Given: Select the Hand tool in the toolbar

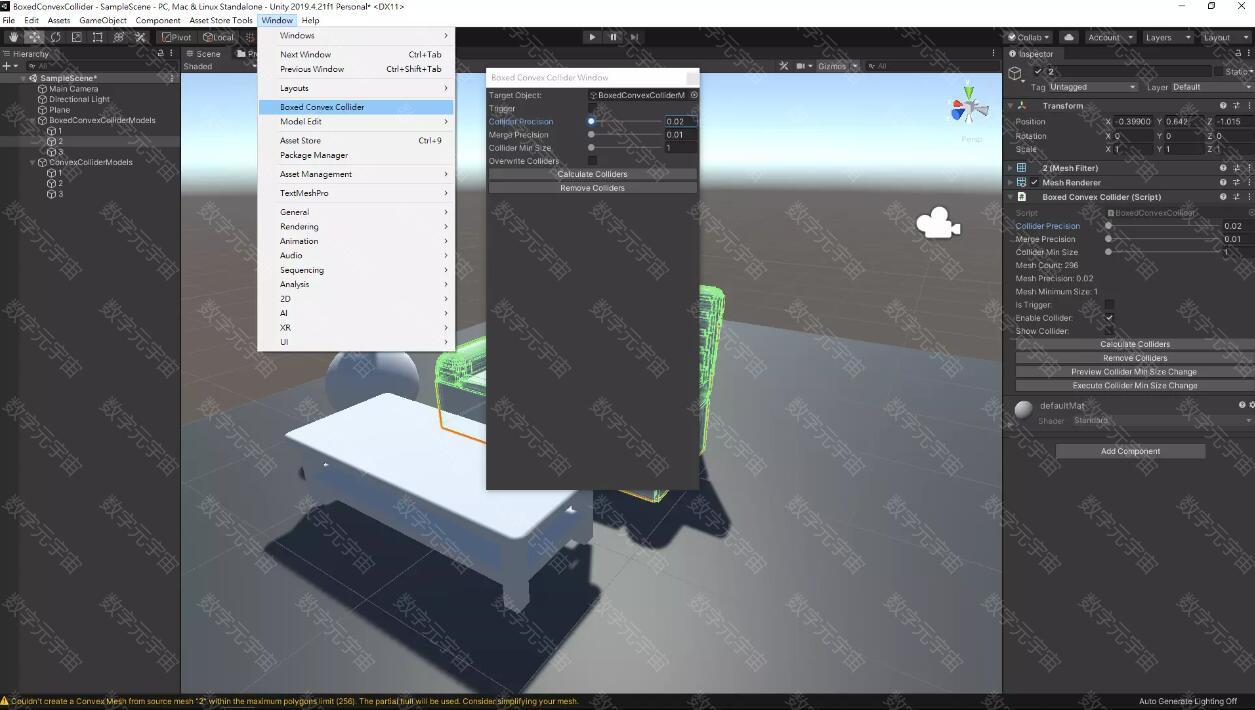Looking at the screenshot, I should pos(14,37).
